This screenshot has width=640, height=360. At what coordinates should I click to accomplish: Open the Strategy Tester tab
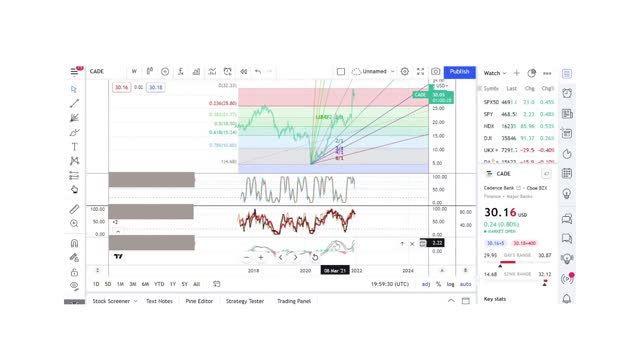click(x=245, y=301)
